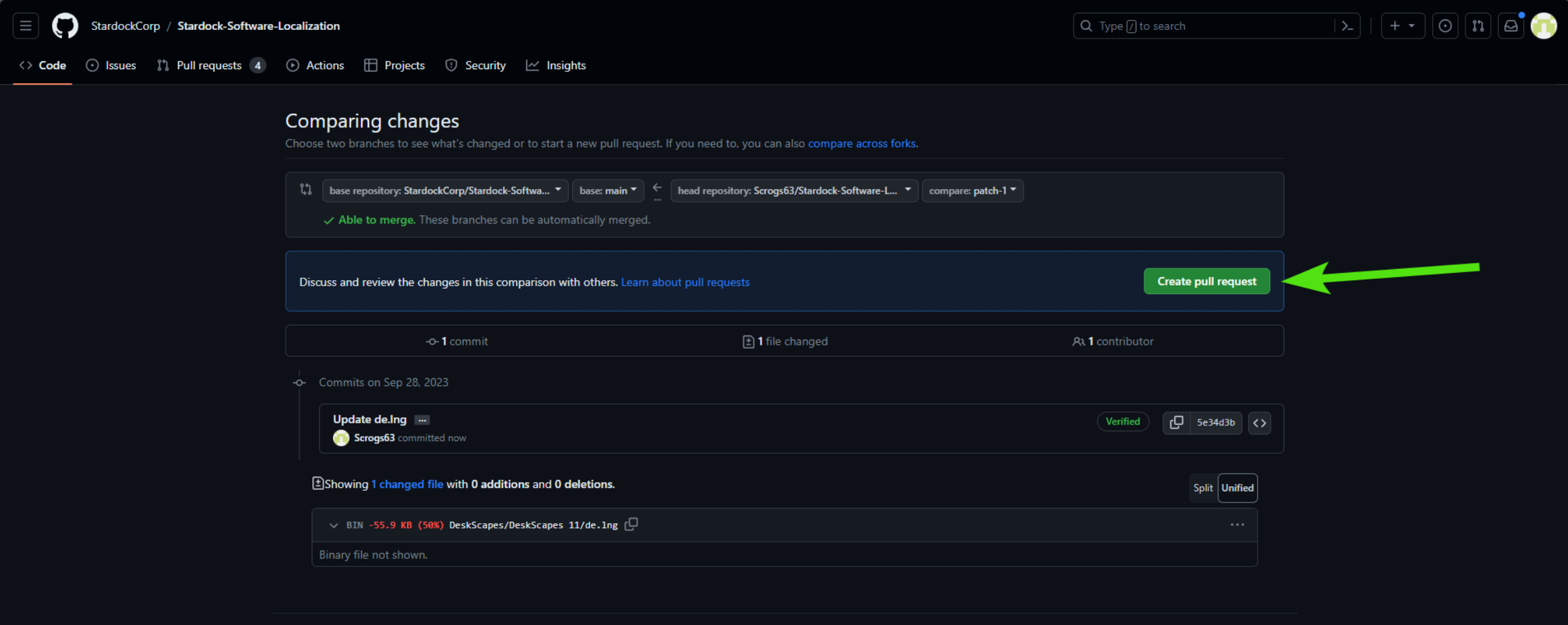Open the create new plus menu

(1402, 26)
